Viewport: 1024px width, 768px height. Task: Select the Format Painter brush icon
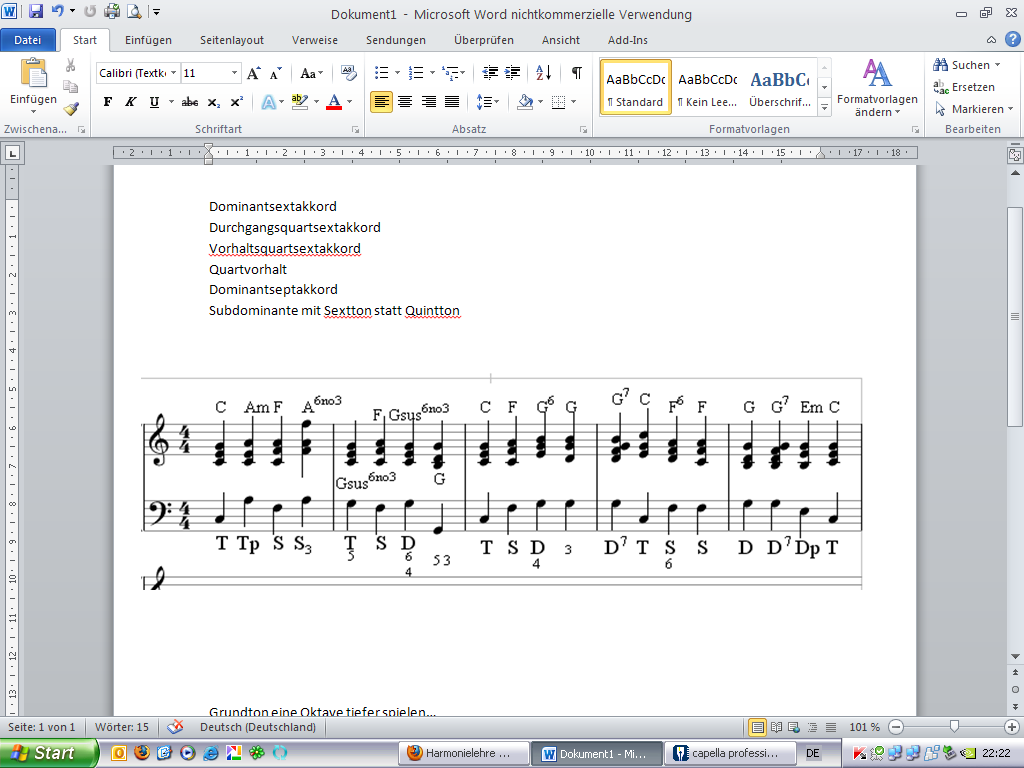click(71, 108)
